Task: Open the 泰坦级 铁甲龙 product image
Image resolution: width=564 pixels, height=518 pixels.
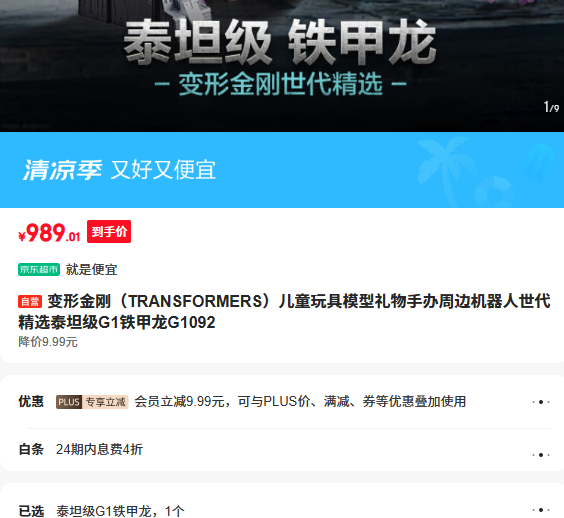Action: pos(282,65)
